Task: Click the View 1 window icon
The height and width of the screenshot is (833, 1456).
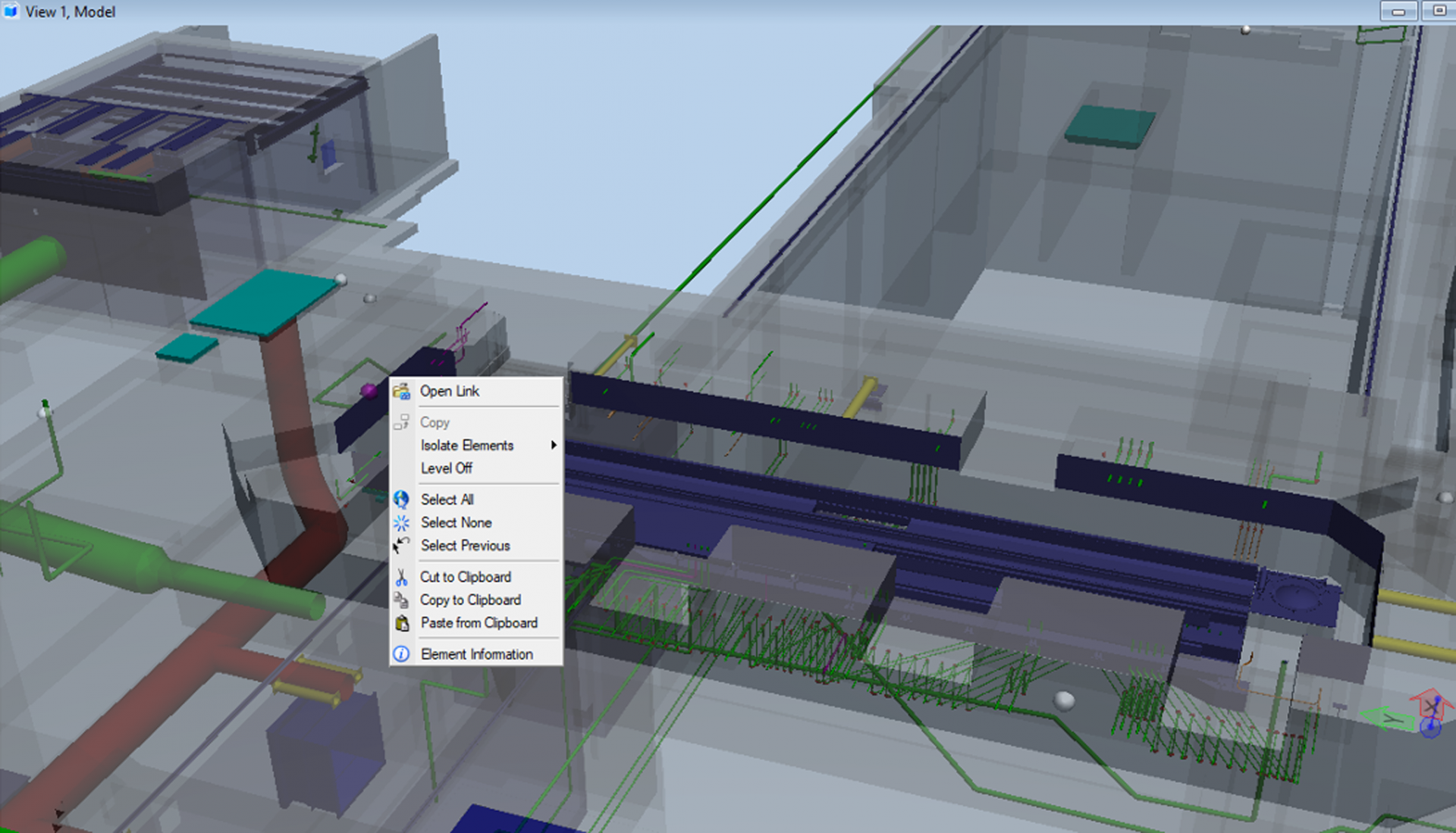Action: pos(11,11)
